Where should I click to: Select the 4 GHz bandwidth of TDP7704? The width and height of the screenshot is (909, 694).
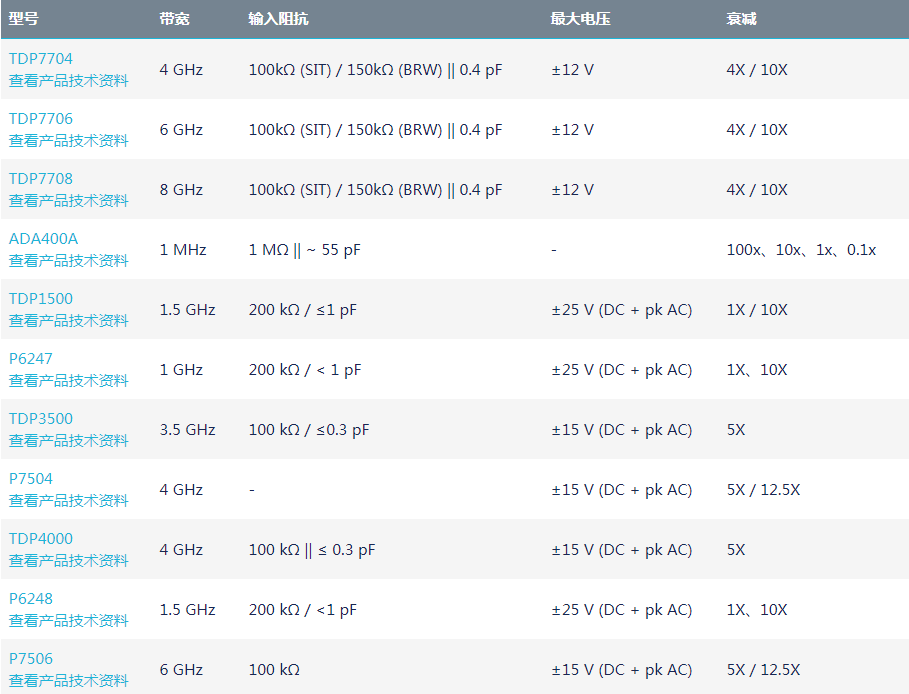pos(181,70)
